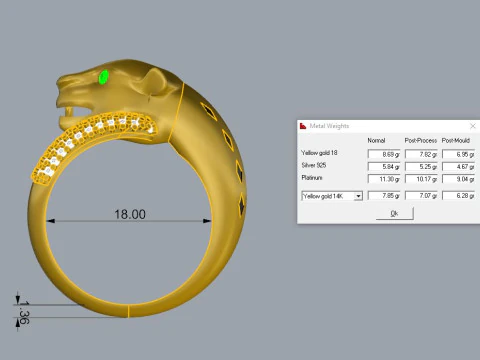Close the Metal Weights dialog
This screenshot has height=360, width=480.
pyautogui.click(x=473, y=126)
